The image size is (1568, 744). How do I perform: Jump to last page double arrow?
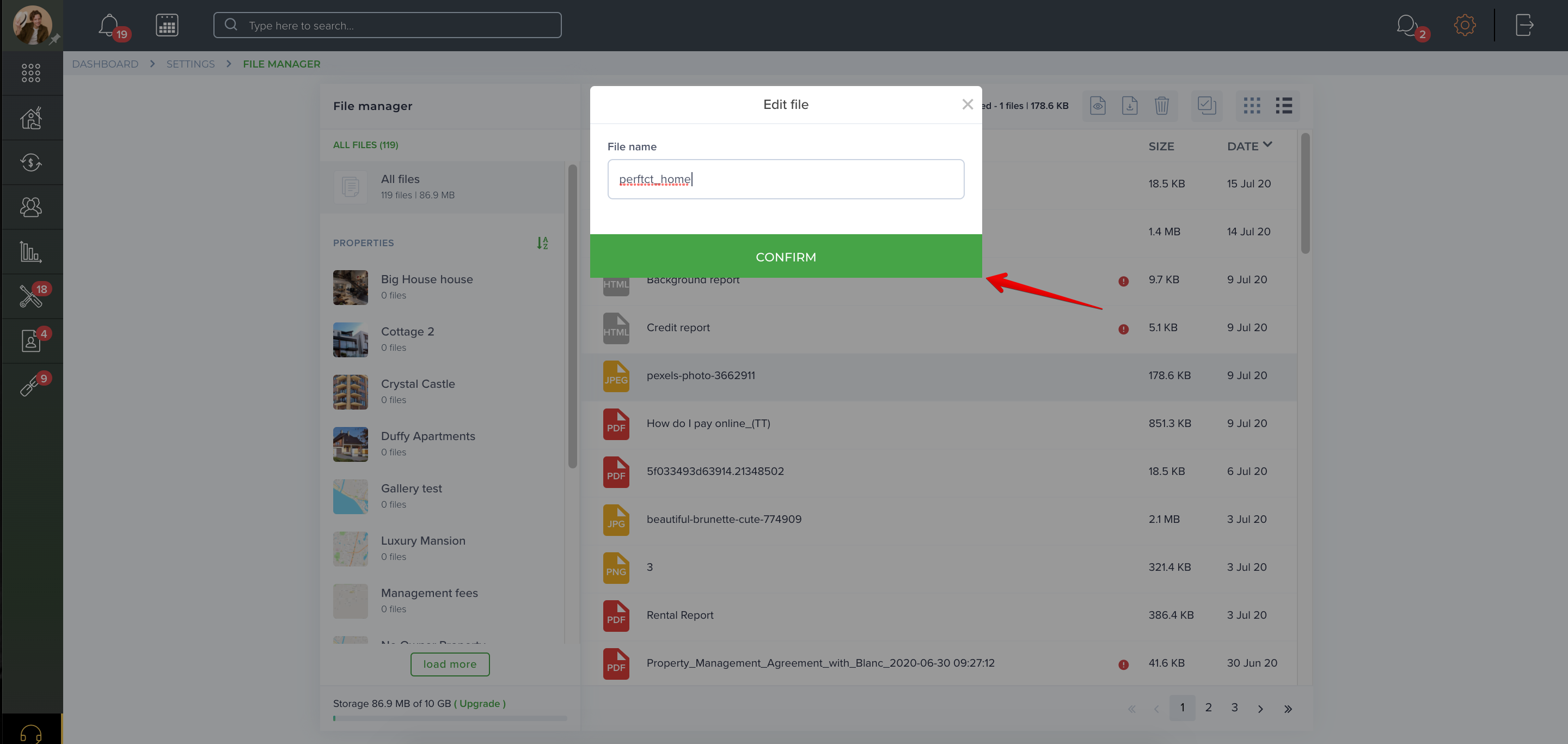coord(1288,709)
